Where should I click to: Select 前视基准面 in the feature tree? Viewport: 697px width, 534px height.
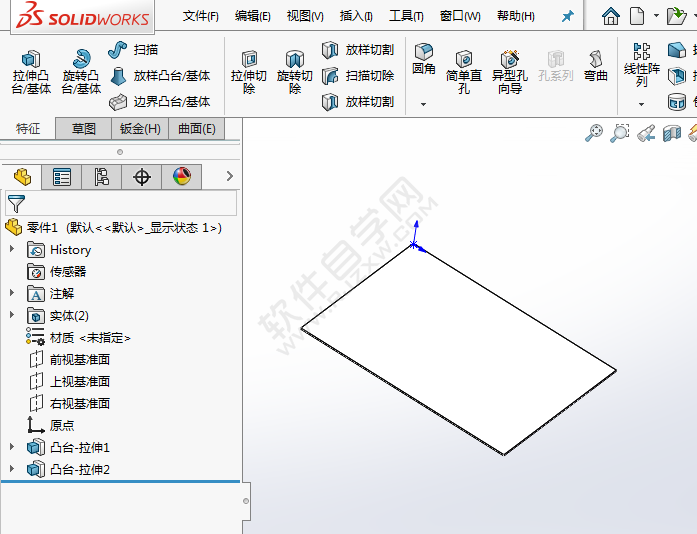(x=79, y=360)
